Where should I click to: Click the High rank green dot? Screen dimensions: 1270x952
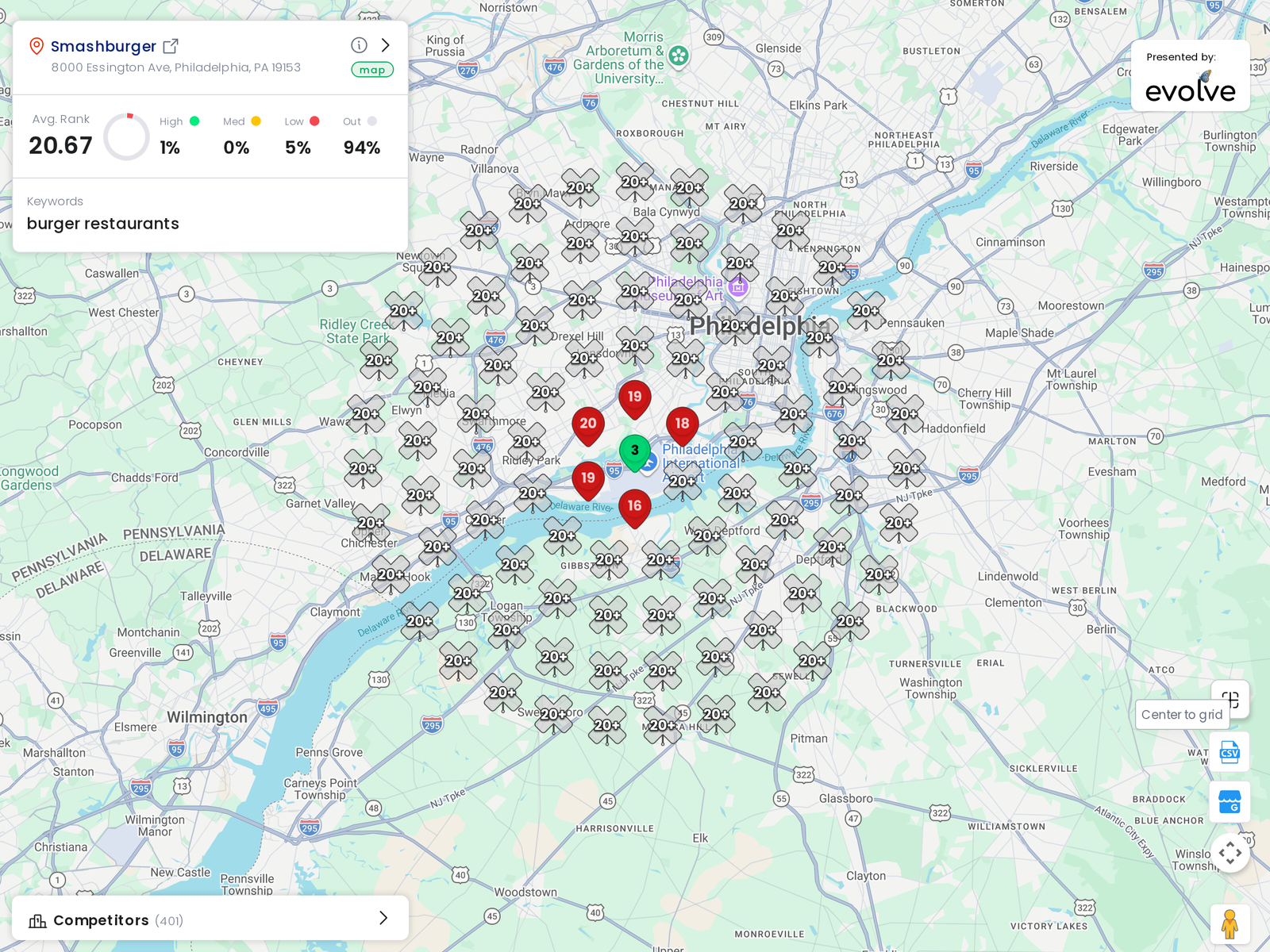(194, 121)
